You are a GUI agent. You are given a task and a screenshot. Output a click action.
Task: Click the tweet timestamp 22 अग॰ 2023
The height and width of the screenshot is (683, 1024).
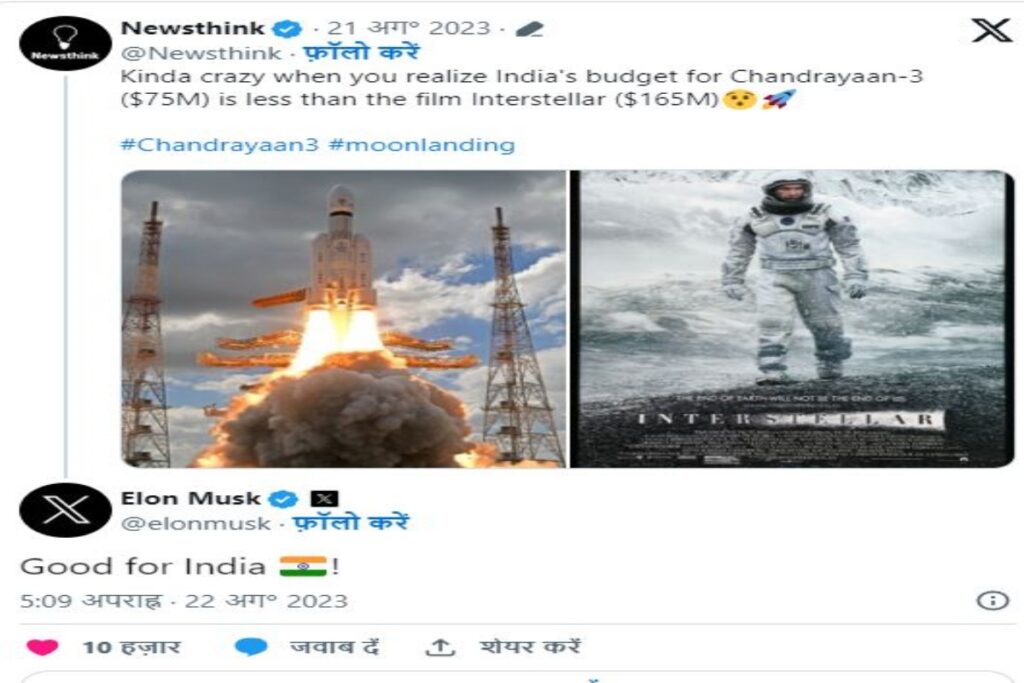point(266,601)
